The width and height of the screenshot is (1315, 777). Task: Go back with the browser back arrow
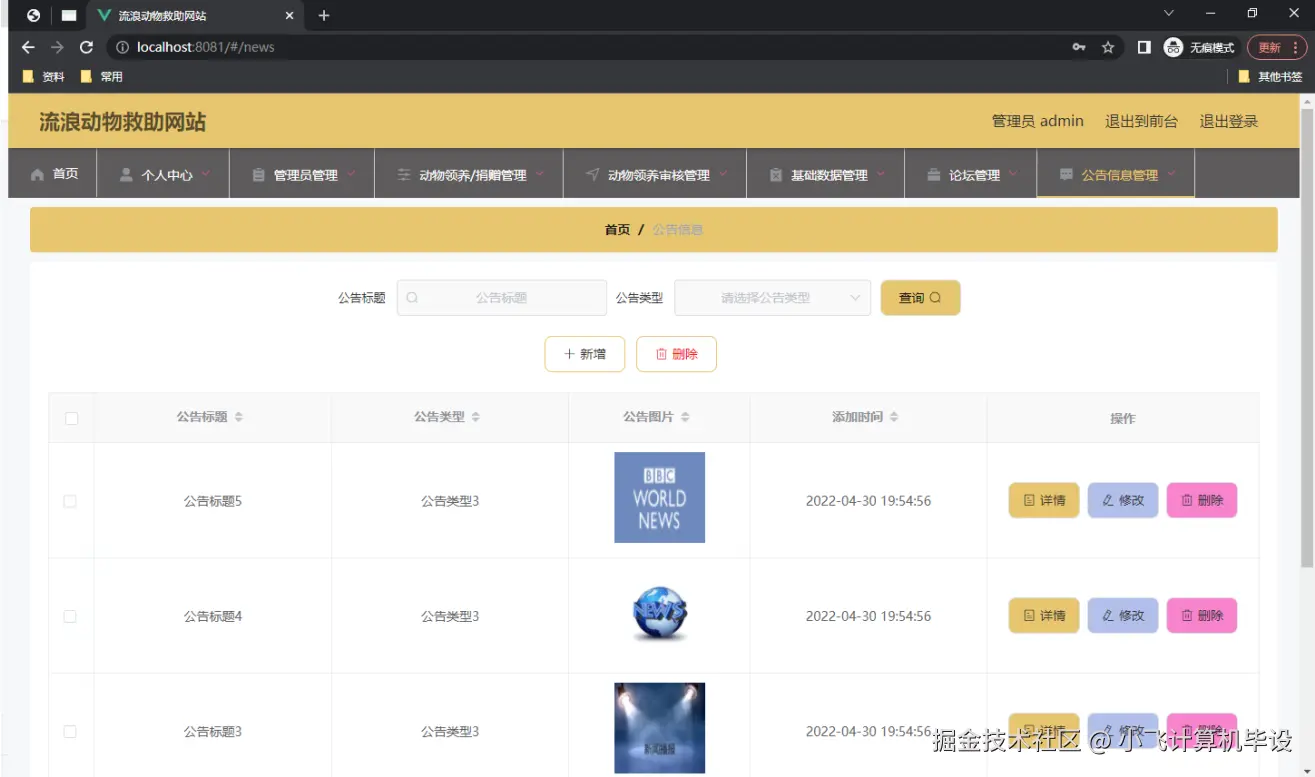28,47
